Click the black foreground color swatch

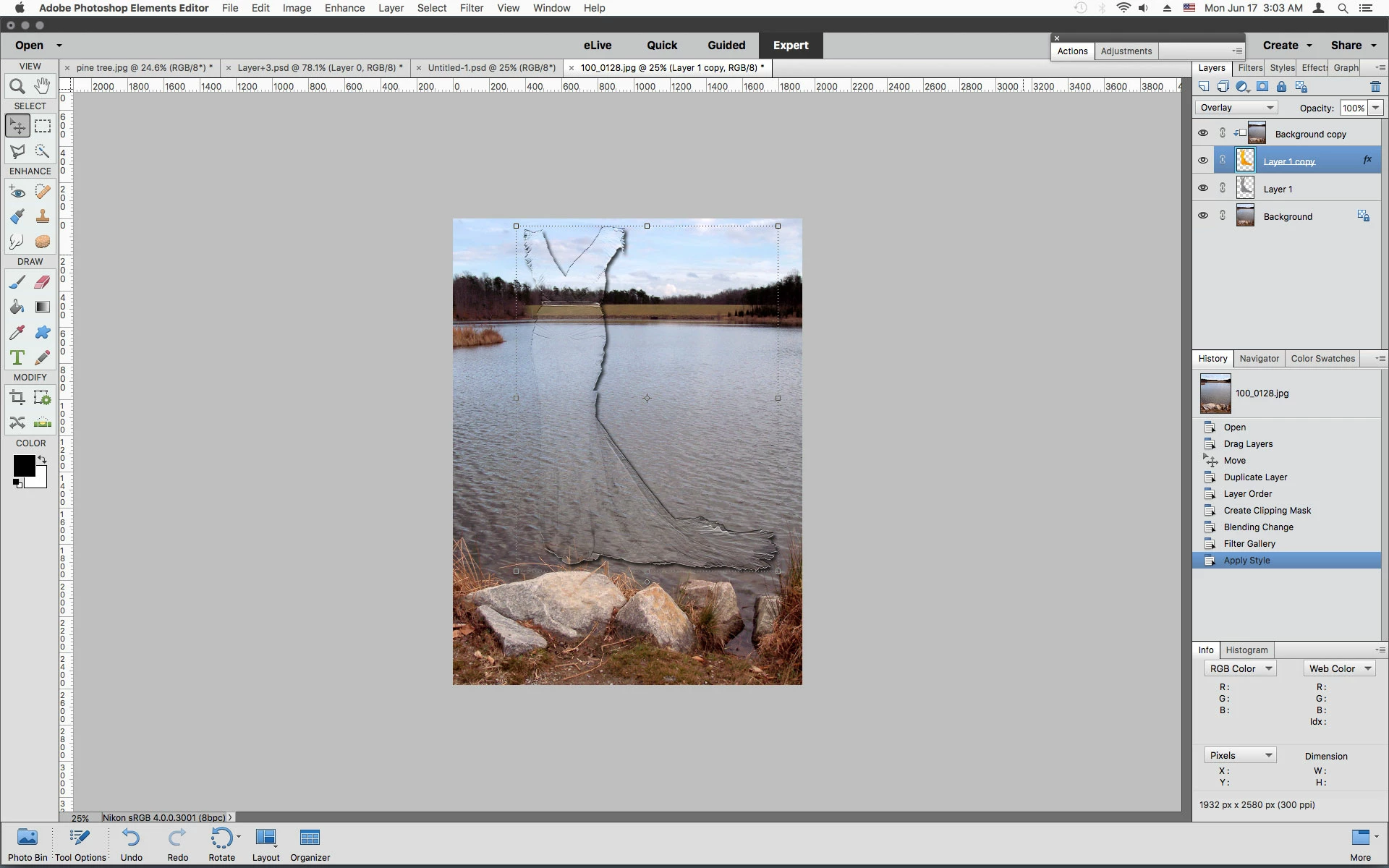(23, 465)
